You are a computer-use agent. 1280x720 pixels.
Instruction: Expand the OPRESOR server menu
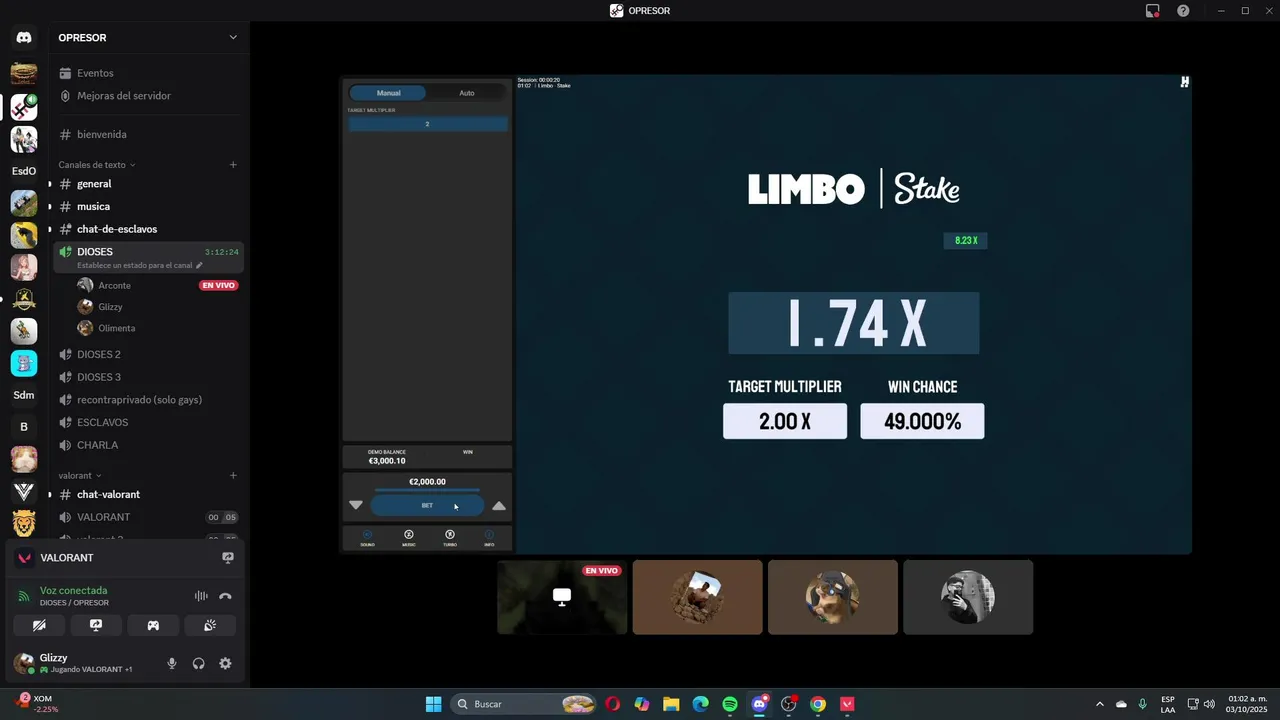(233, 38)
